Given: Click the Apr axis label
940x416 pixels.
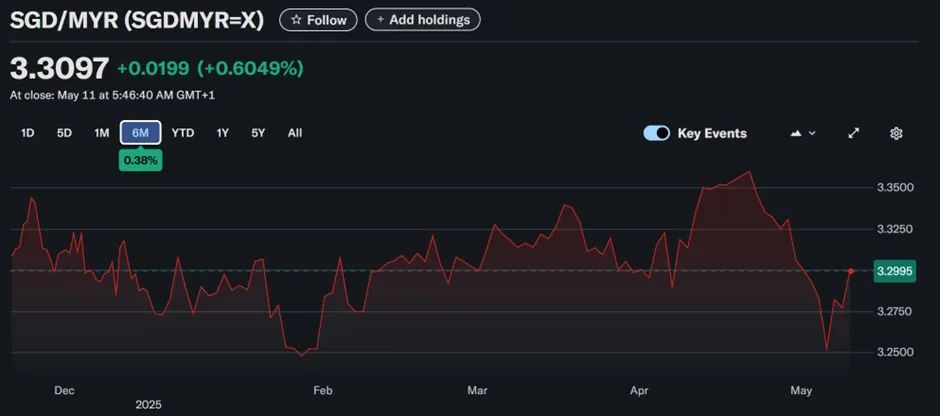Looking at the screenshot, I should [639, 391].
